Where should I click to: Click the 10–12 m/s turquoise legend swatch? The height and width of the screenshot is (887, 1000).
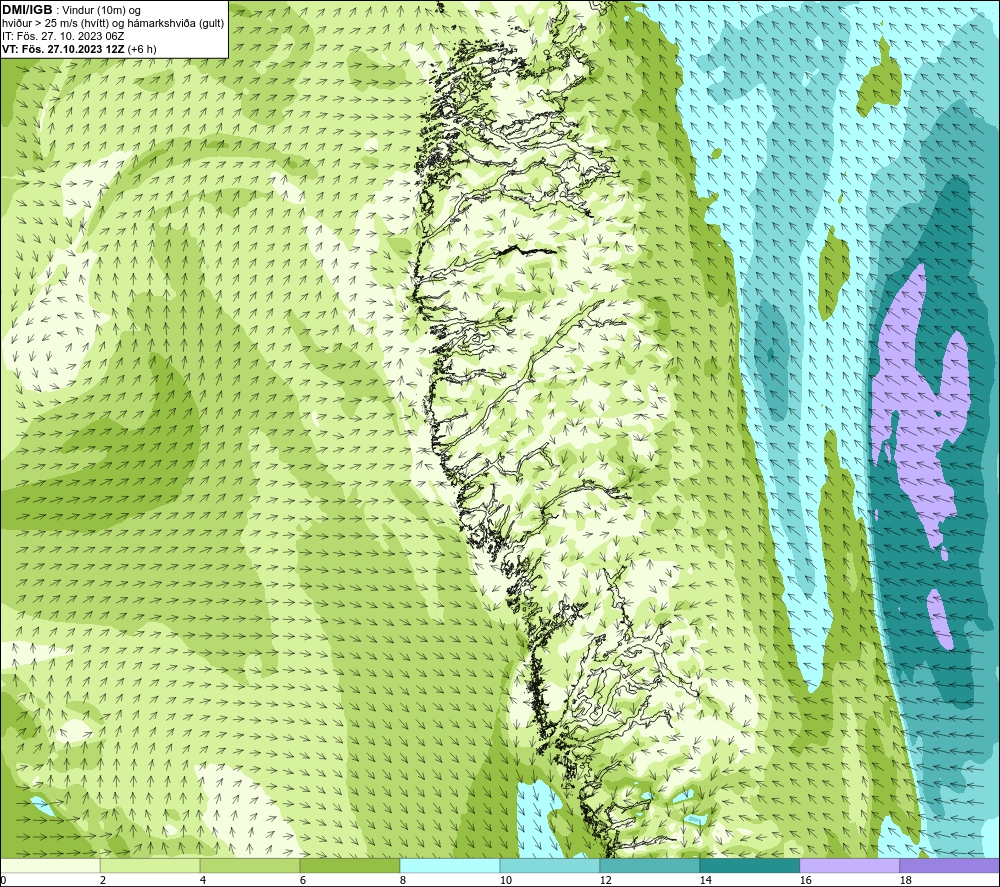click(x=550, y=866)
